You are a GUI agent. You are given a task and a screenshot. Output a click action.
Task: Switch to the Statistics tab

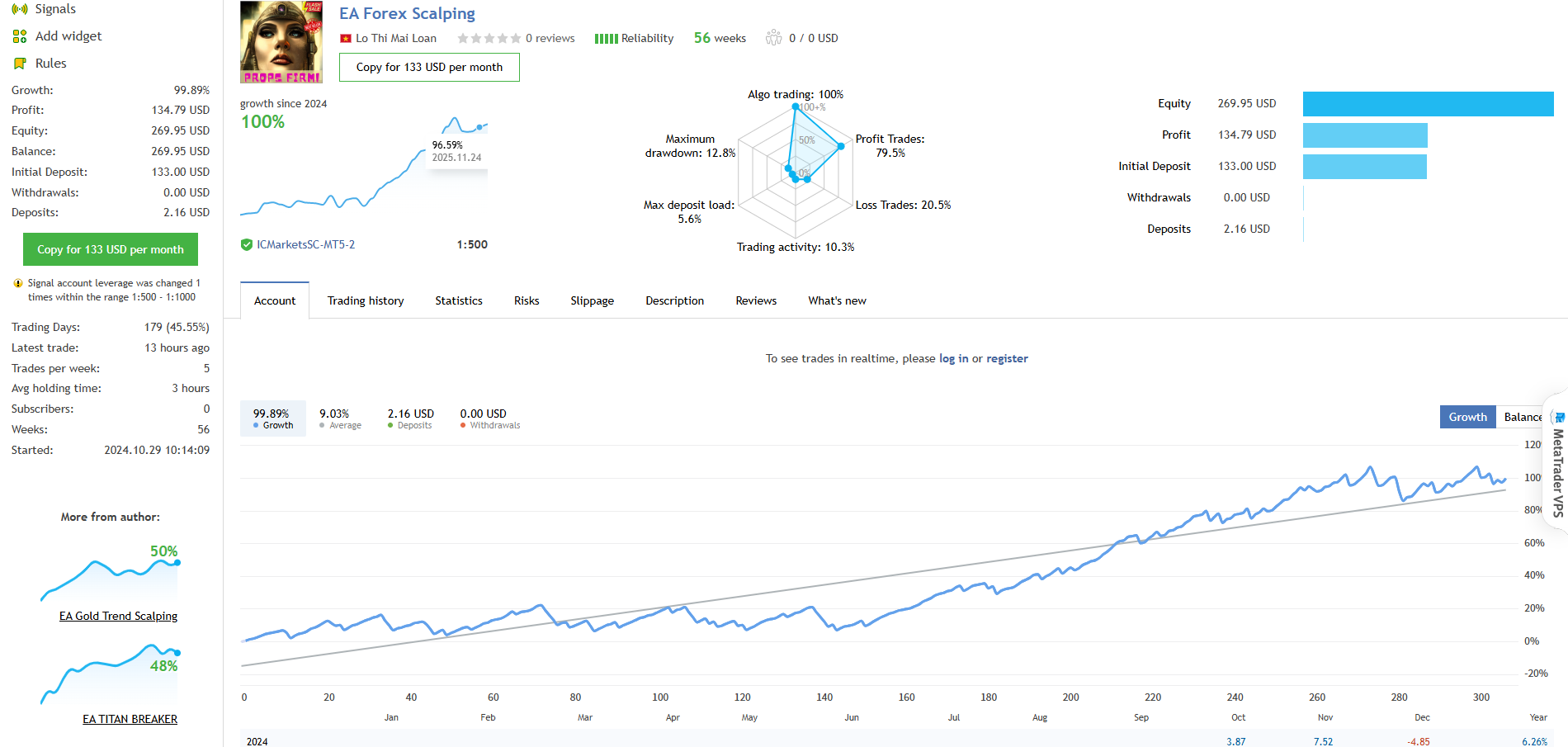[459, 300]
